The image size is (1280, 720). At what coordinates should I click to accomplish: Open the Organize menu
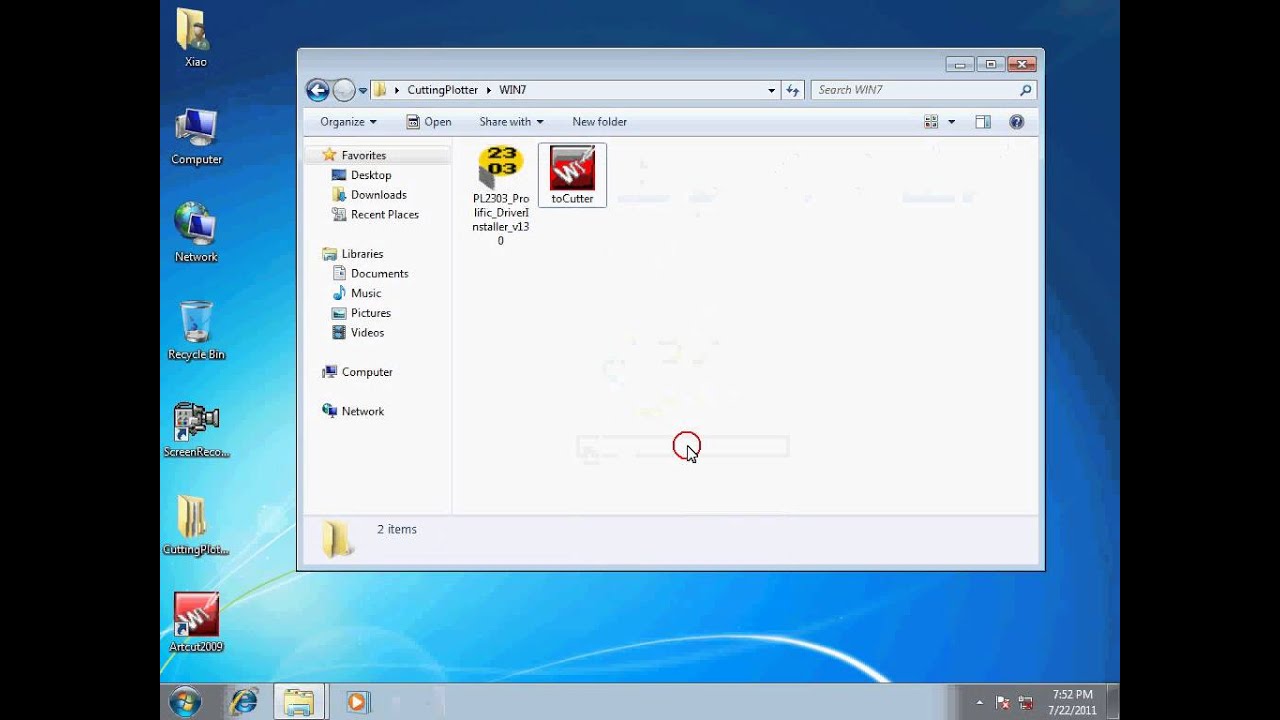(x=348, y=122)
